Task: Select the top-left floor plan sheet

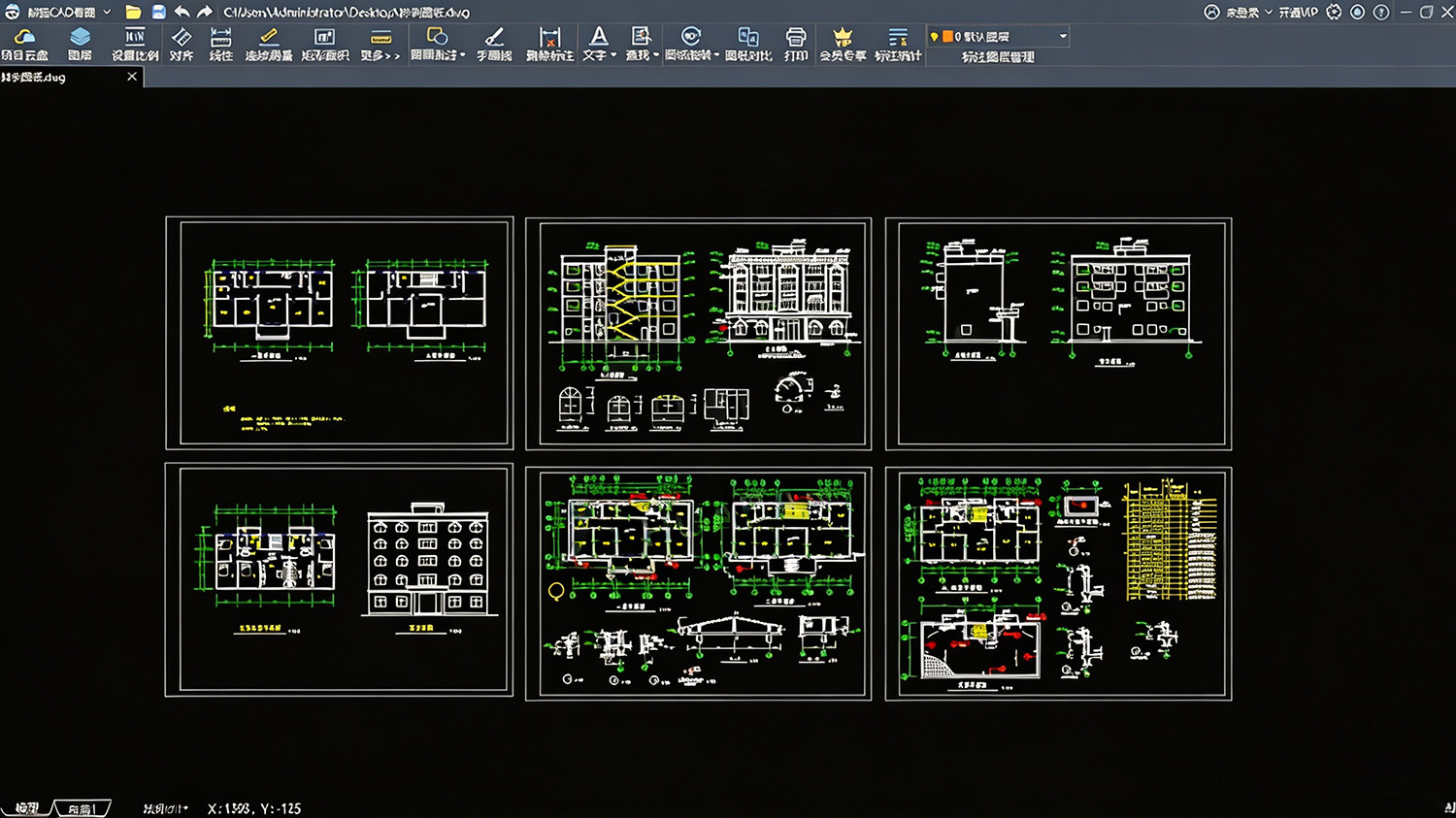Action: click(x=340, y=333)
